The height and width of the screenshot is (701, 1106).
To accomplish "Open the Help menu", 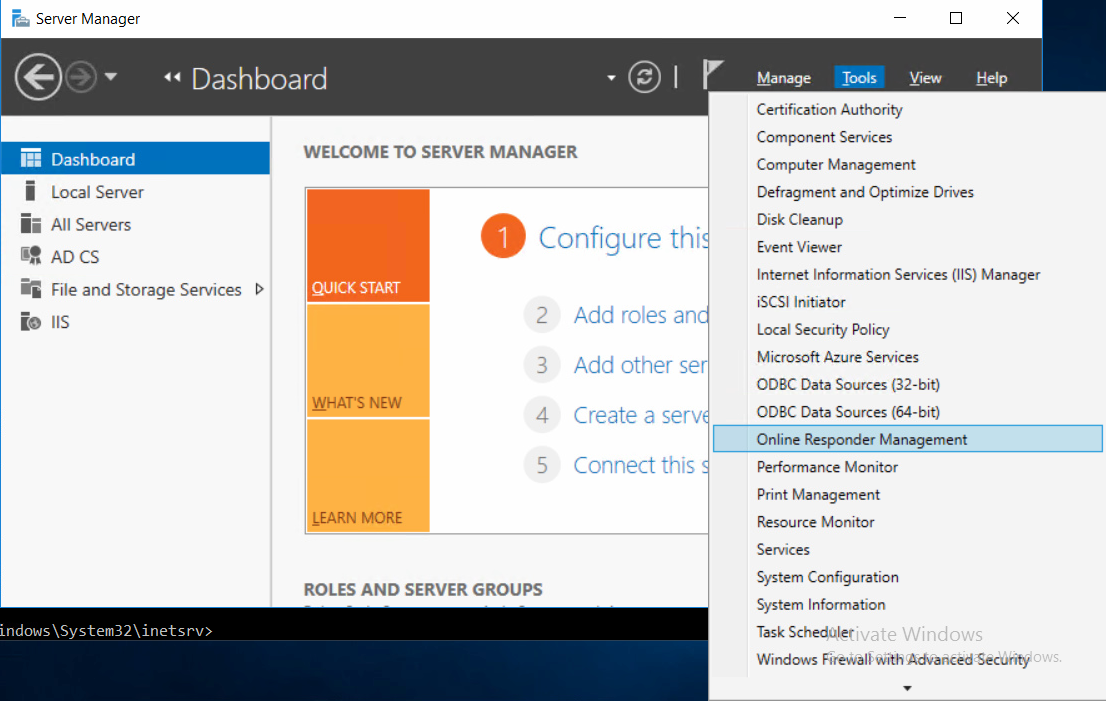I will (991, 78).
